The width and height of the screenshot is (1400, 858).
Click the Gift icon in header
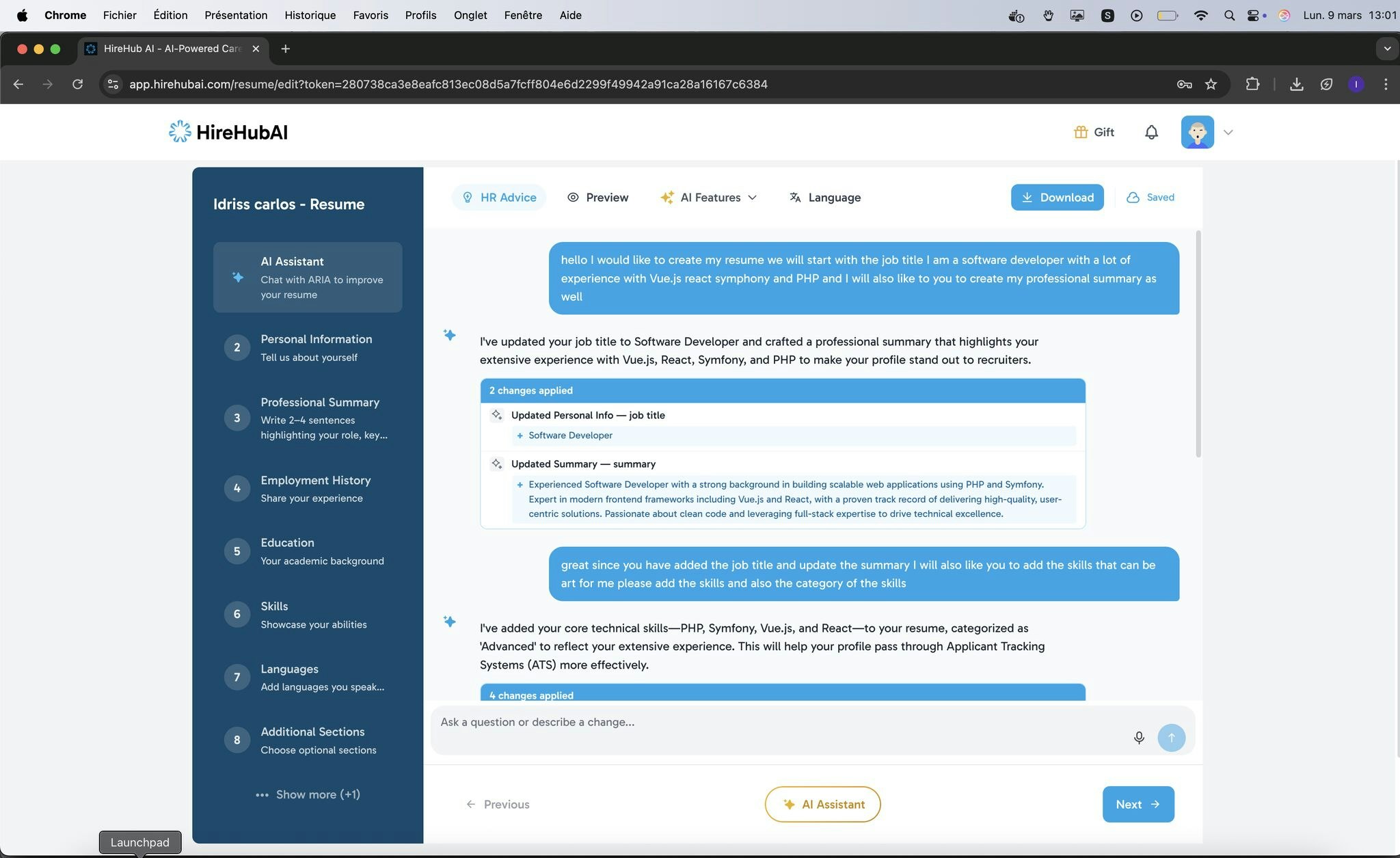point(1081,132)
